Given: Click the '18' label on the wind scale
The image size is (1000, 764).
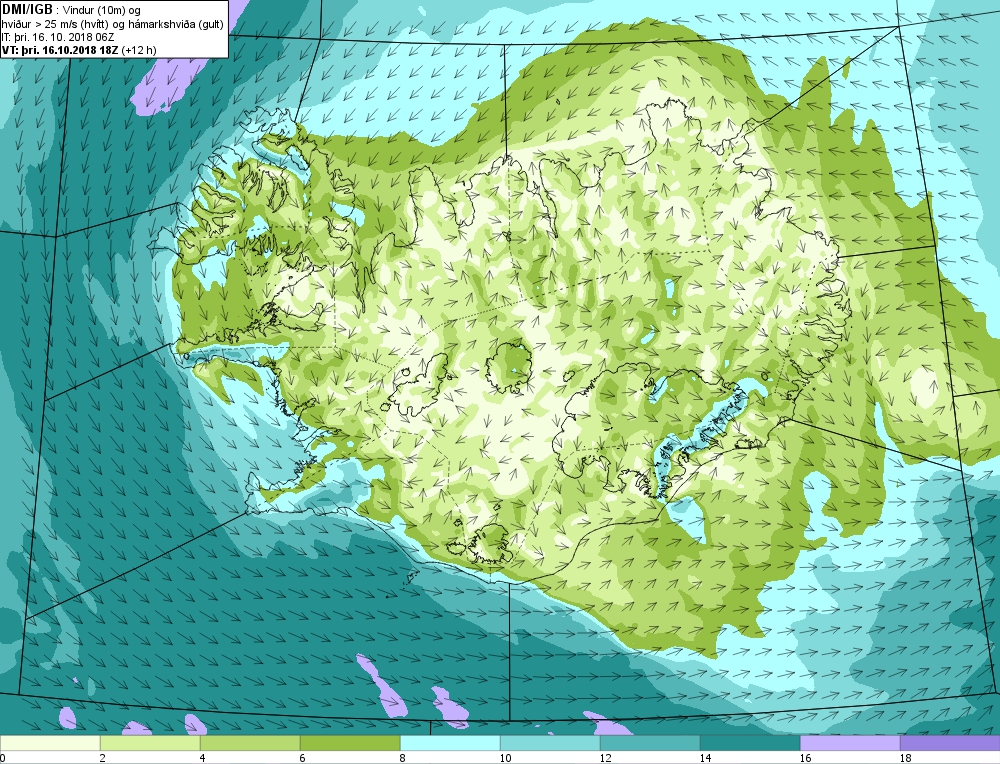Looking at the screenshot, I should [x=906, y=758].
